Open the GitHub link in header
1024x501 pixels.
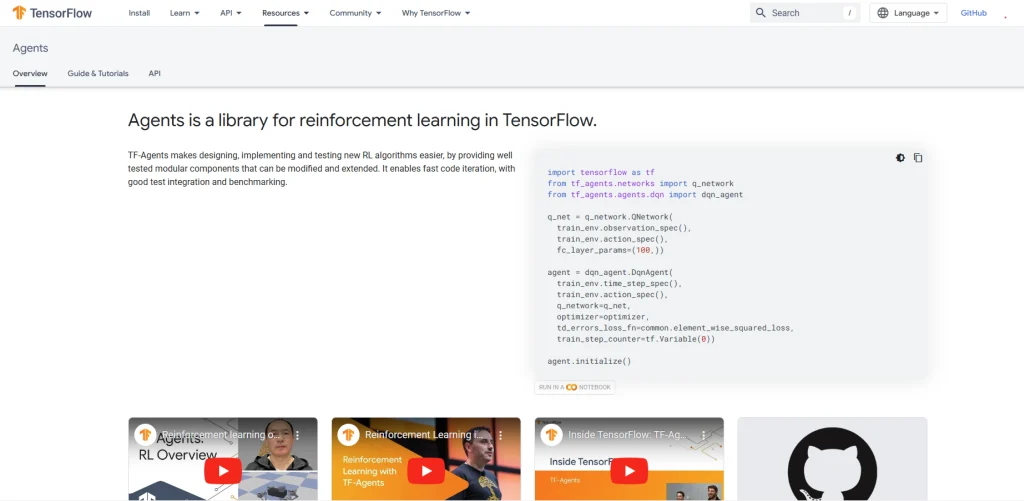click(x=973, y=13)
